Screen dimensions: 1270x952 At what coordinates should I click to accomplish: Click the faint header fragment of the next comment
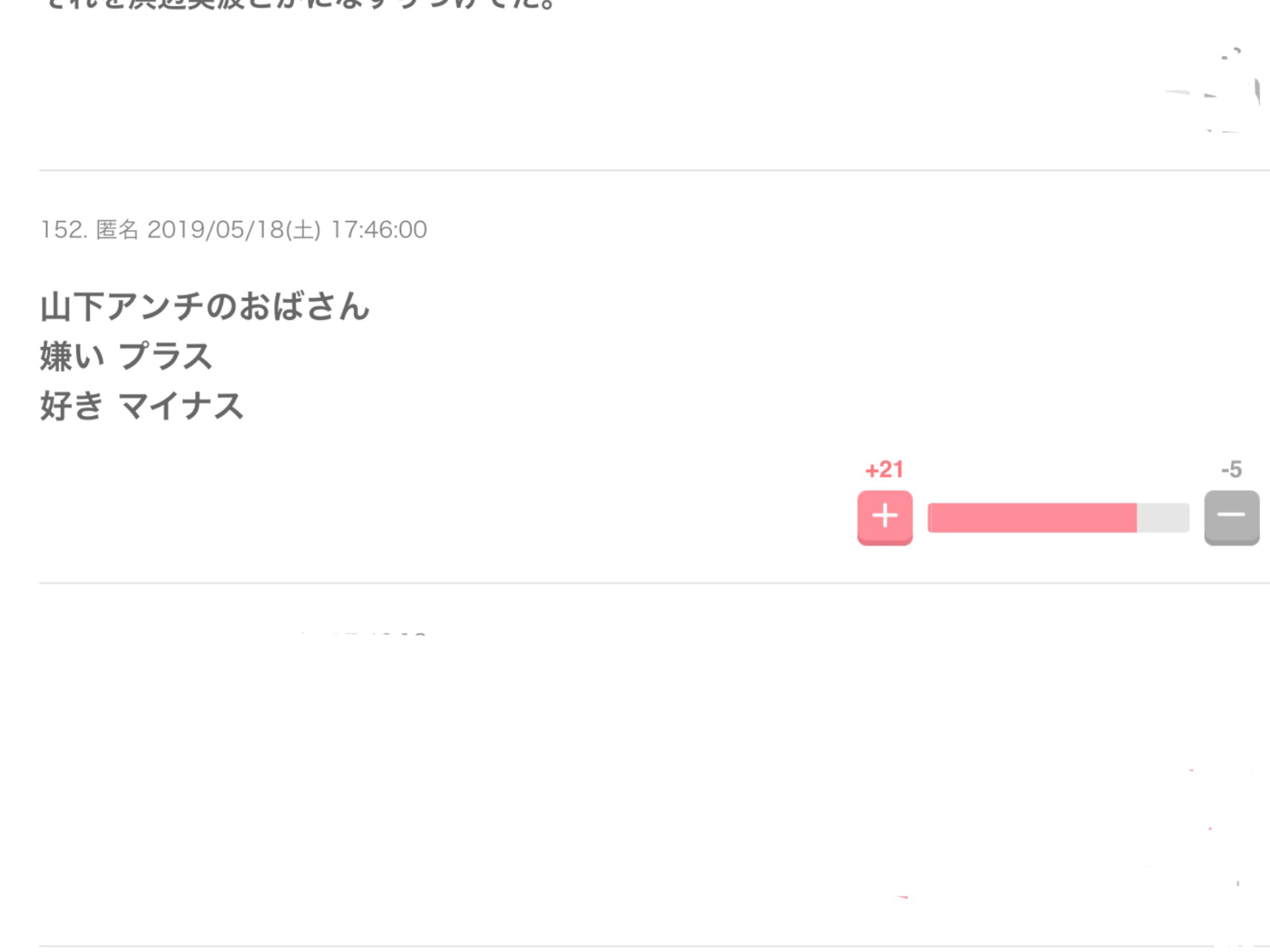(363, 633)
